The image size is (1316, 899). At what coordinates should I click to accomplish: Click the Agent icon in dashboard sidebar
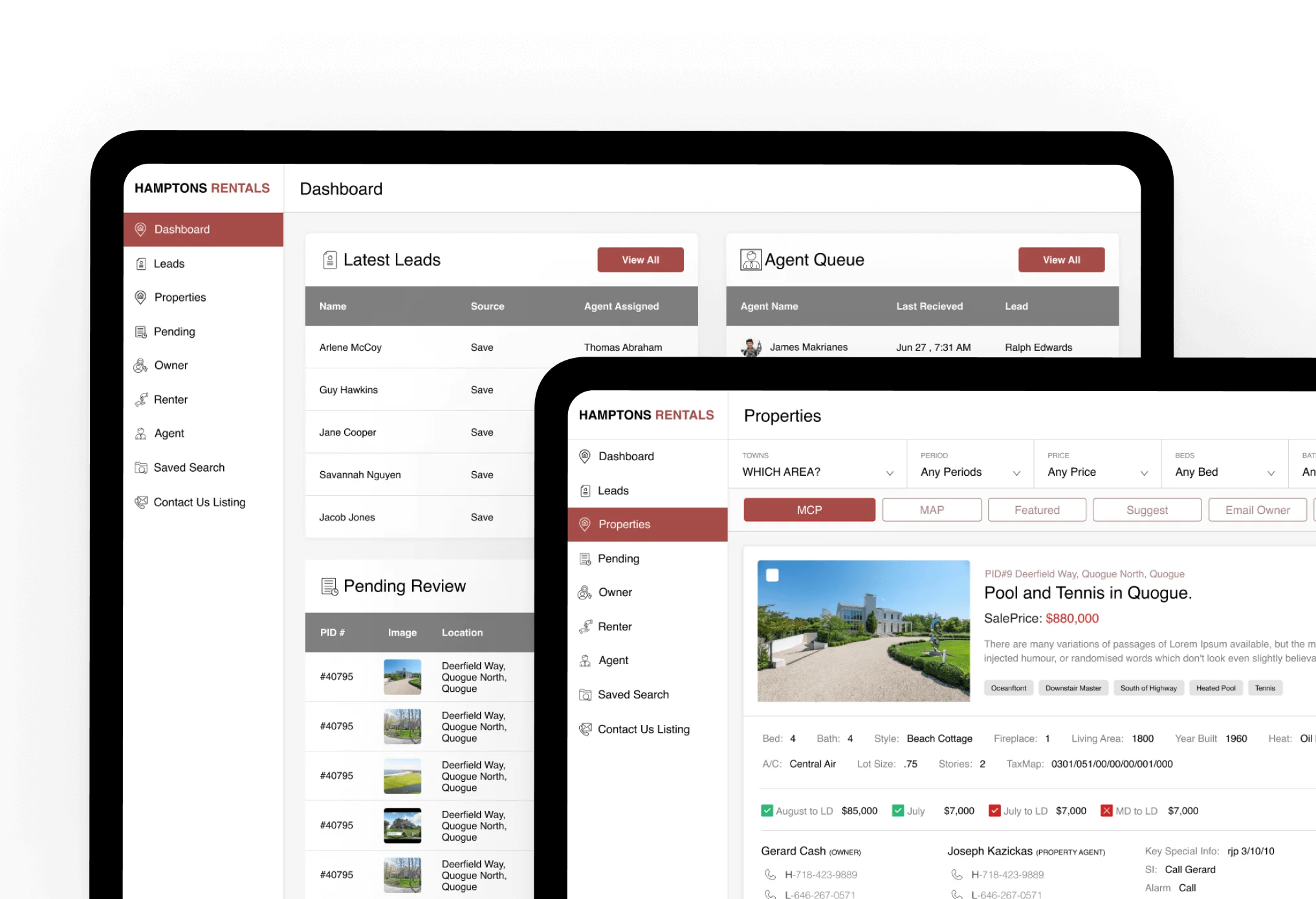140,433
